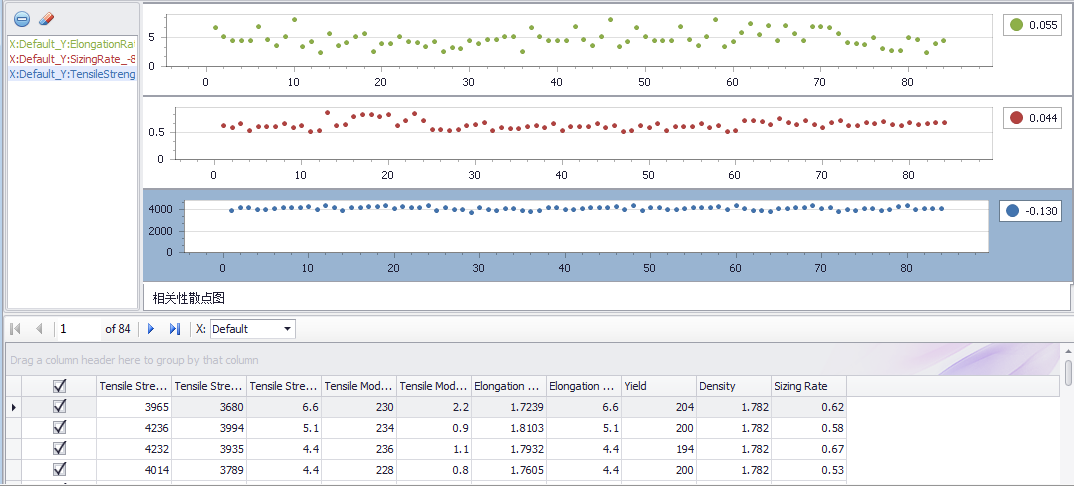This screenshot has height=486, width=1074.
Task: Go to previous record arrow
Action: point(39,329)
